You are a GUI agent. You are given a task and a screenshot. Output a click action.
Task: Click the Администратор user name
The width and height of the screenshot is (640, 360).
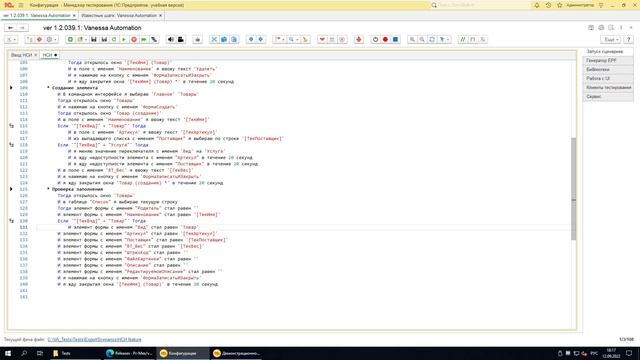click(580, 5)
